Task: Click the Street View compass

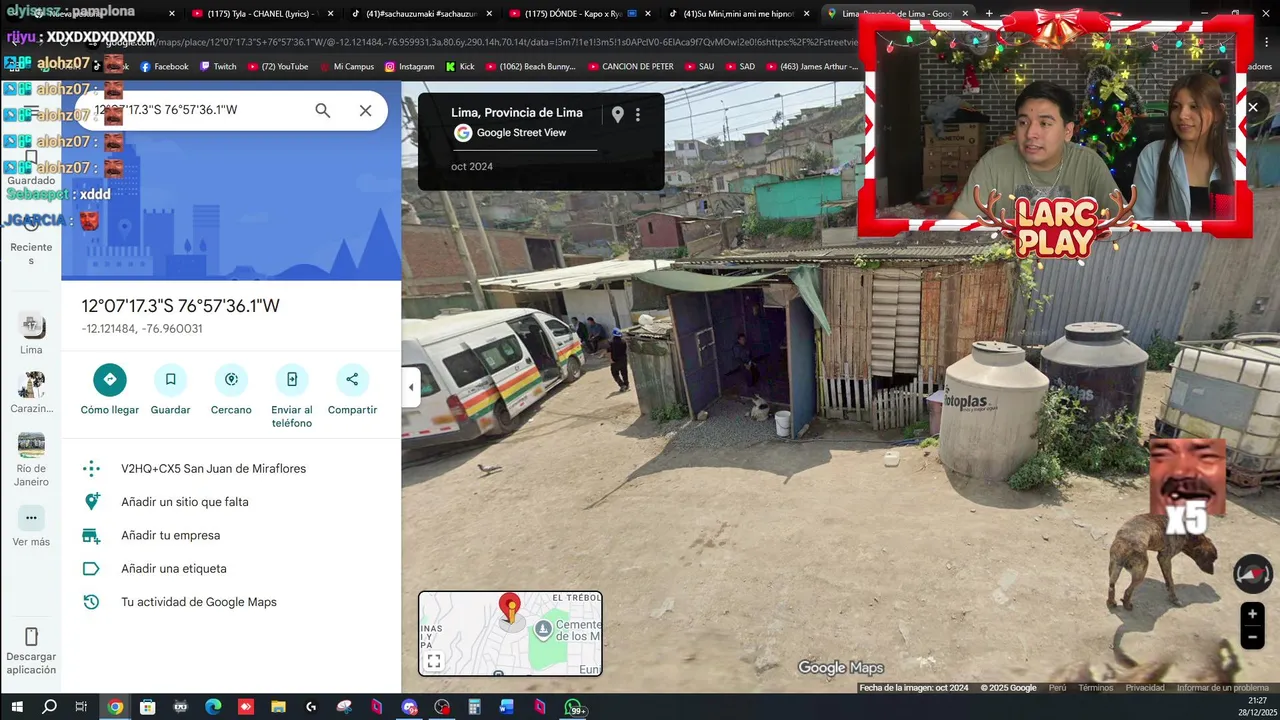Action: pyautogui.click(x=1252, y=574)
